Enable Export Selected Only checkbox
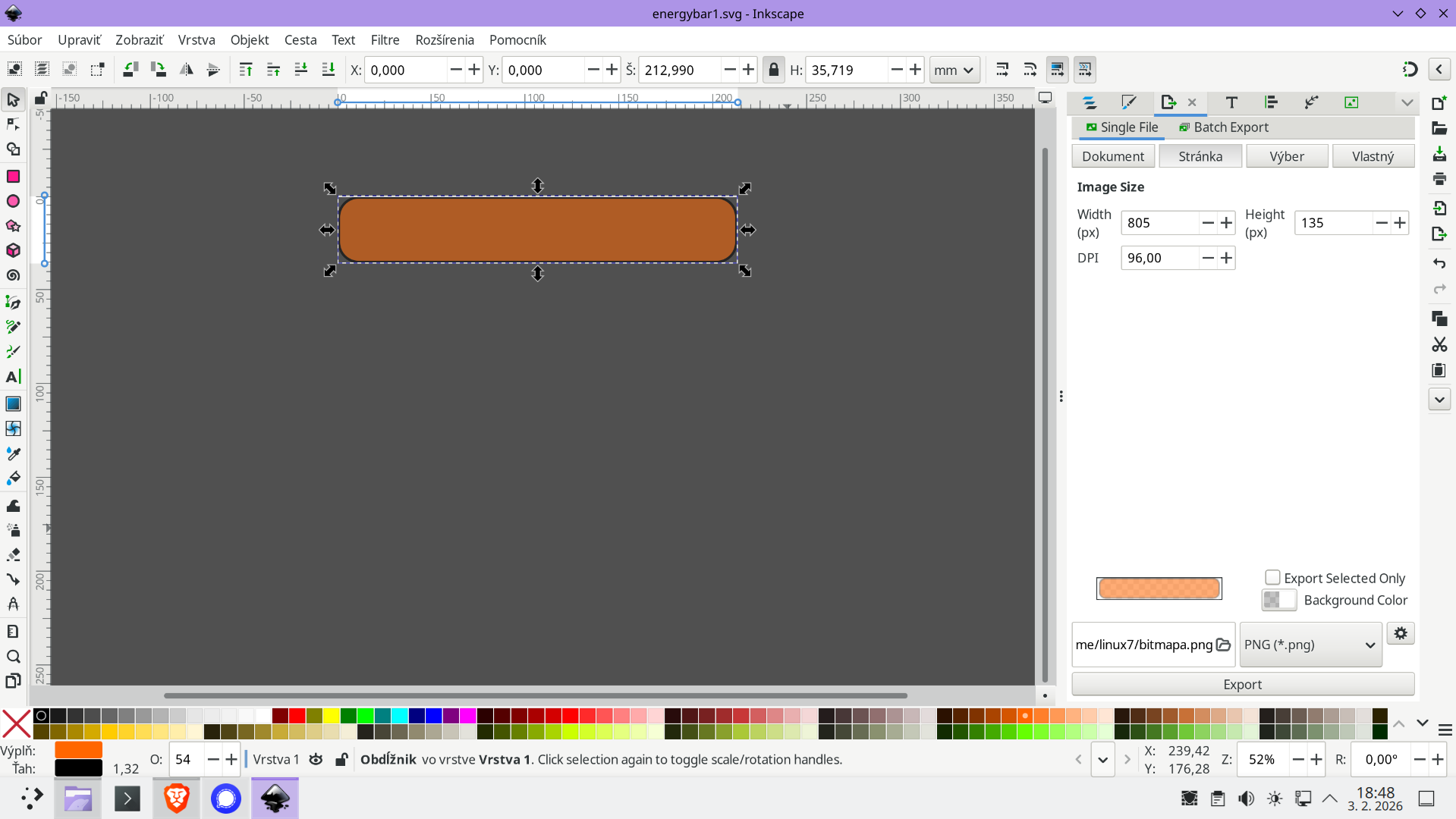 1272,578
